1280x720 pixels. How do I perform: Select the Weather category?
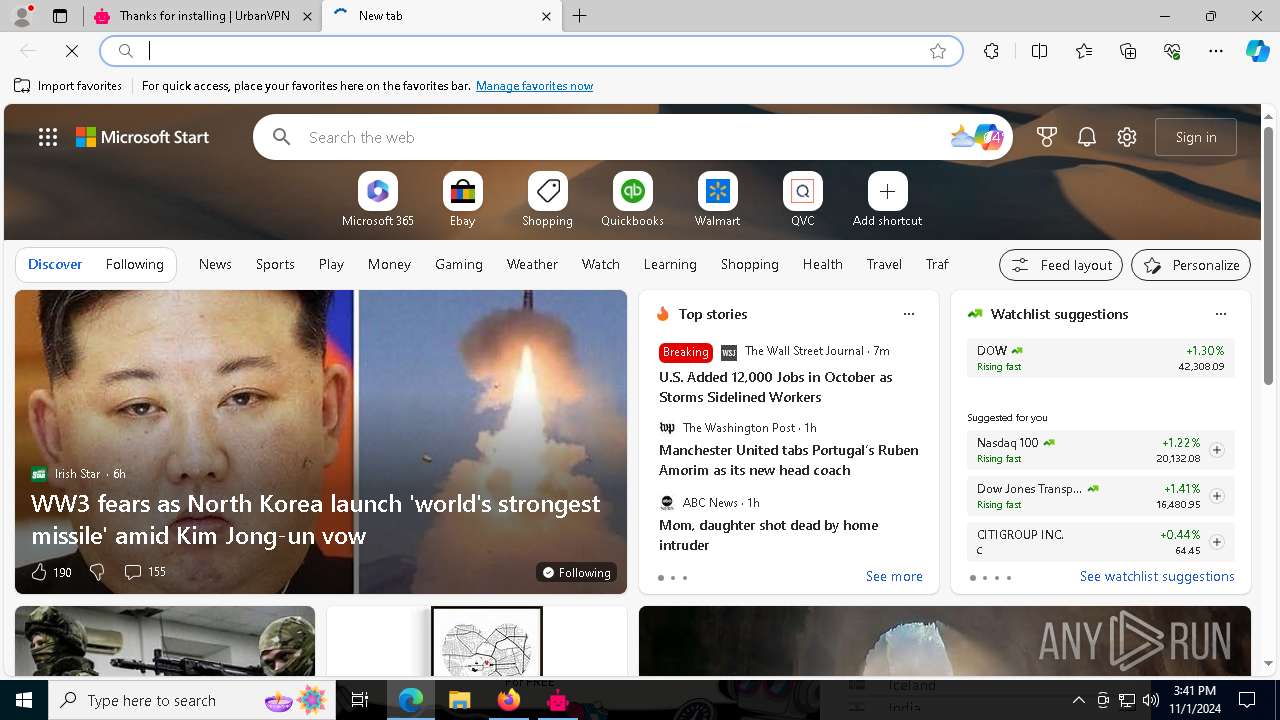(532, 264)
